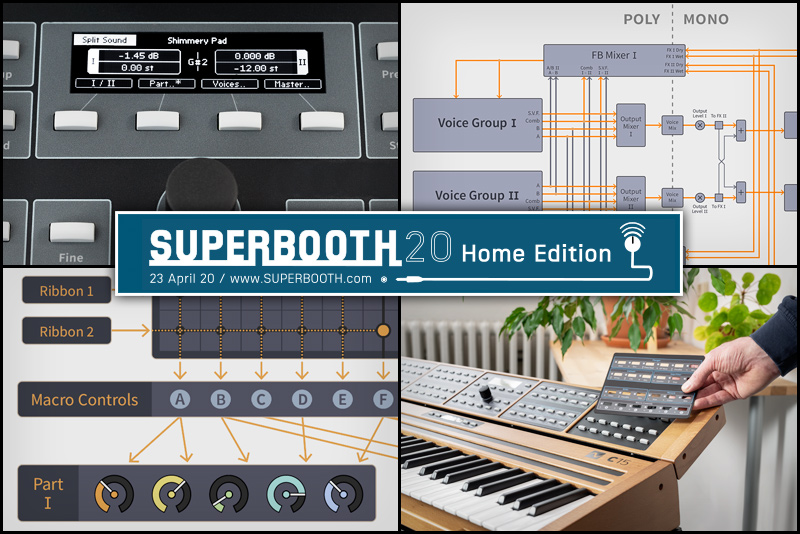The width and height of the screenshot is (800, 534).
Task: Select the 'Ribbon 1' source box
Action: click(66, 290)
